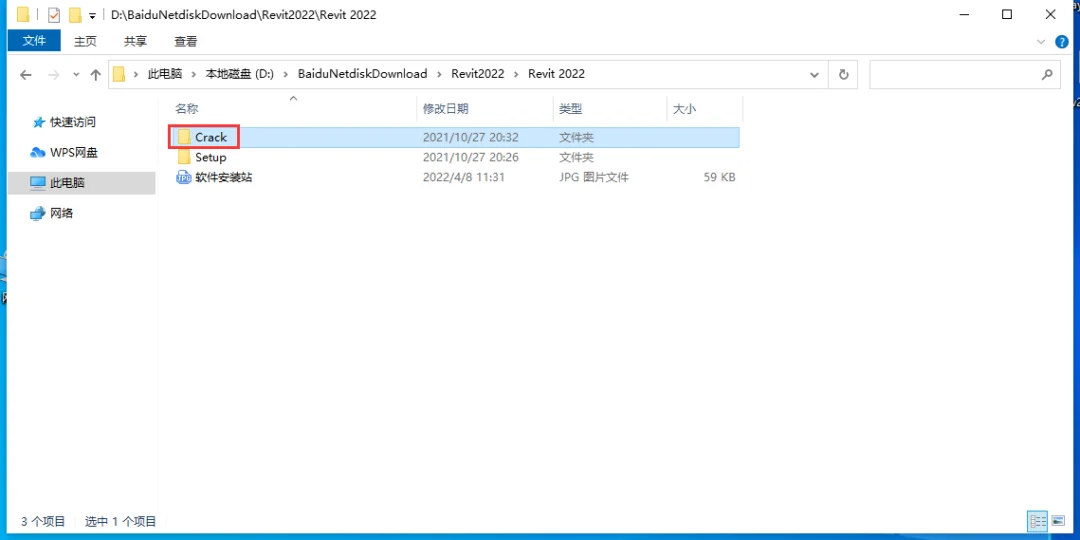The height and width of the screenshot is (540, 1080).
Task: Click the Crack date 2021/10/27 20:32
Action: coord(470,137)
